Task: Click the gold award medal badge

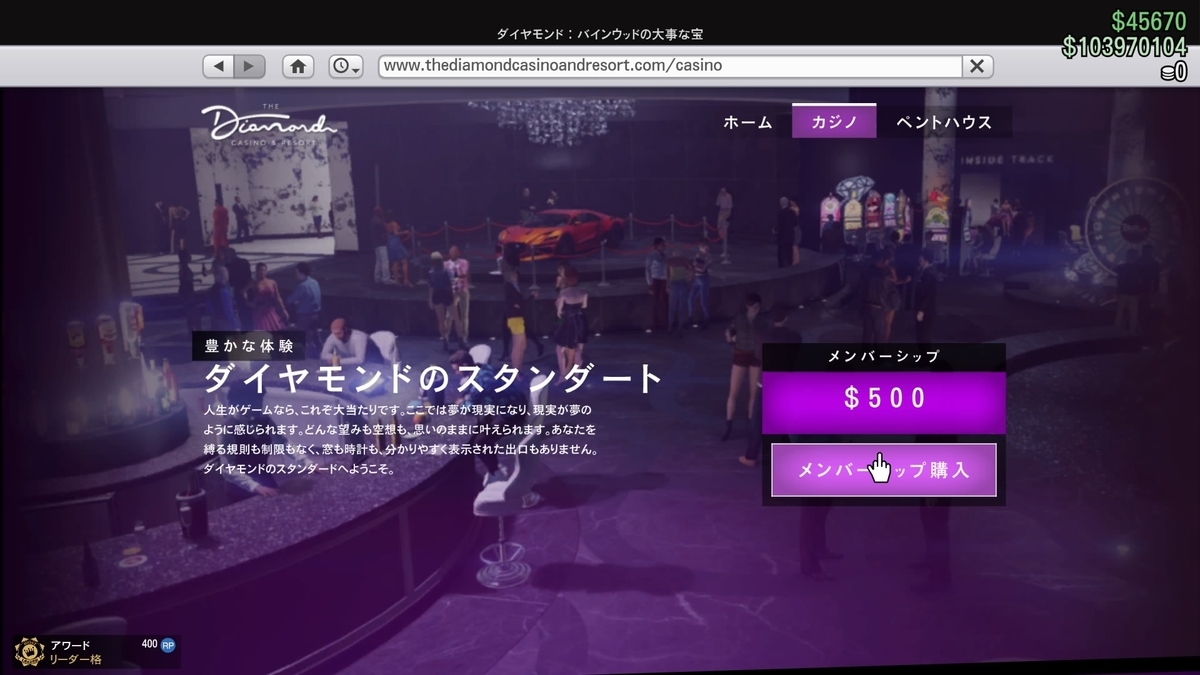Action: pyautogui.click(x=27, y=650)
